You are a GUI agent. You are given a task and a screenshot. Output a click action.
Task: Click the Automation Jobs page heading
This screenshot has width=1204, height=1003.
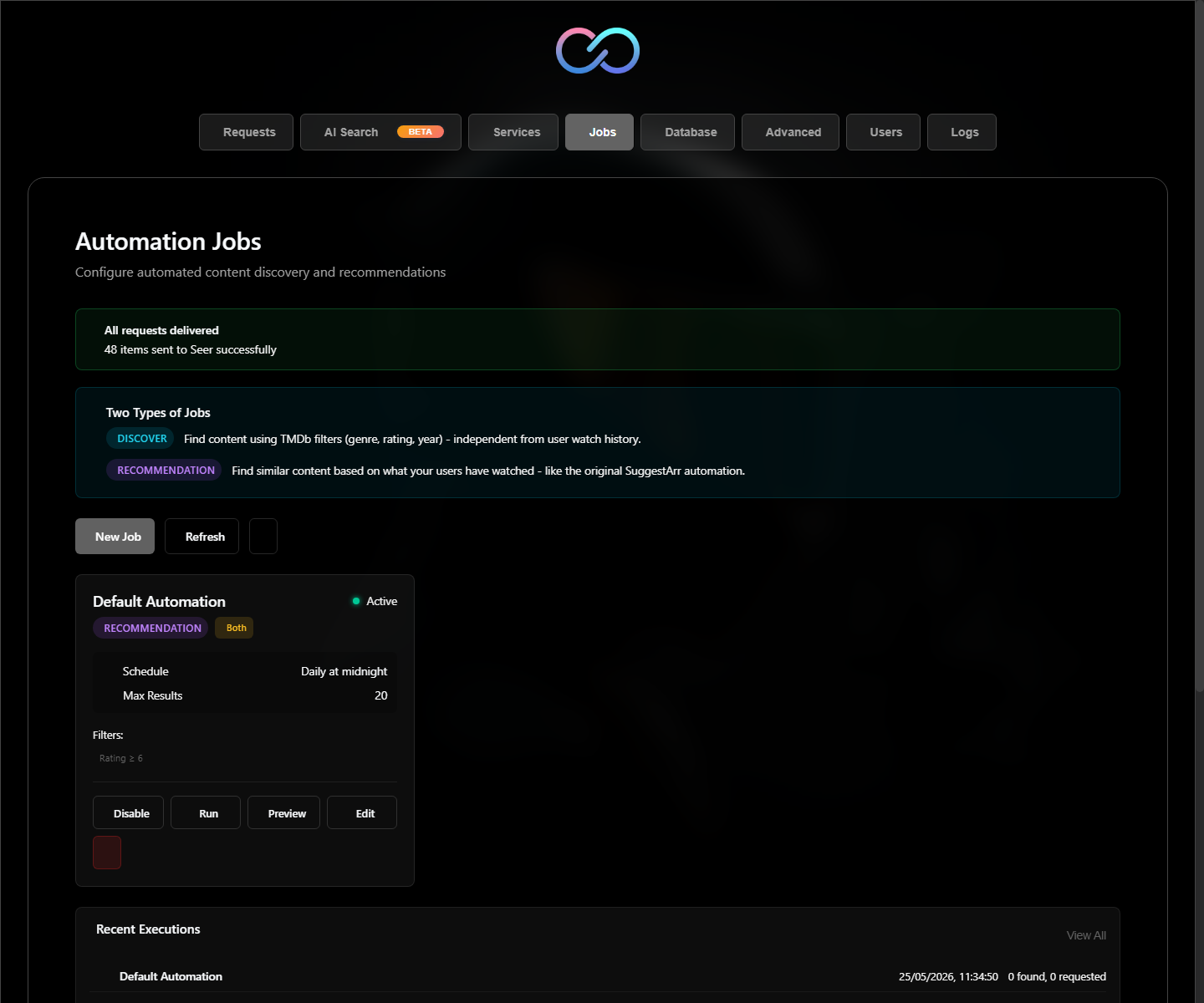(168, 242)
